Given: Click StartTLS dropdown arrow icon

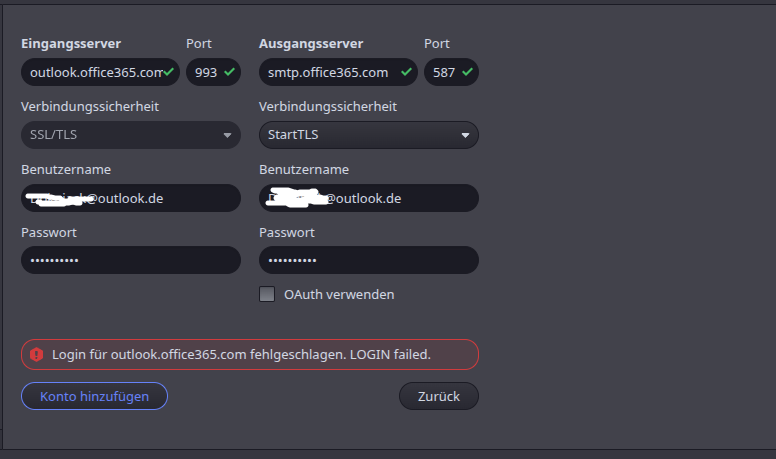Looking at the screenshot, I should tap(465, 135).
